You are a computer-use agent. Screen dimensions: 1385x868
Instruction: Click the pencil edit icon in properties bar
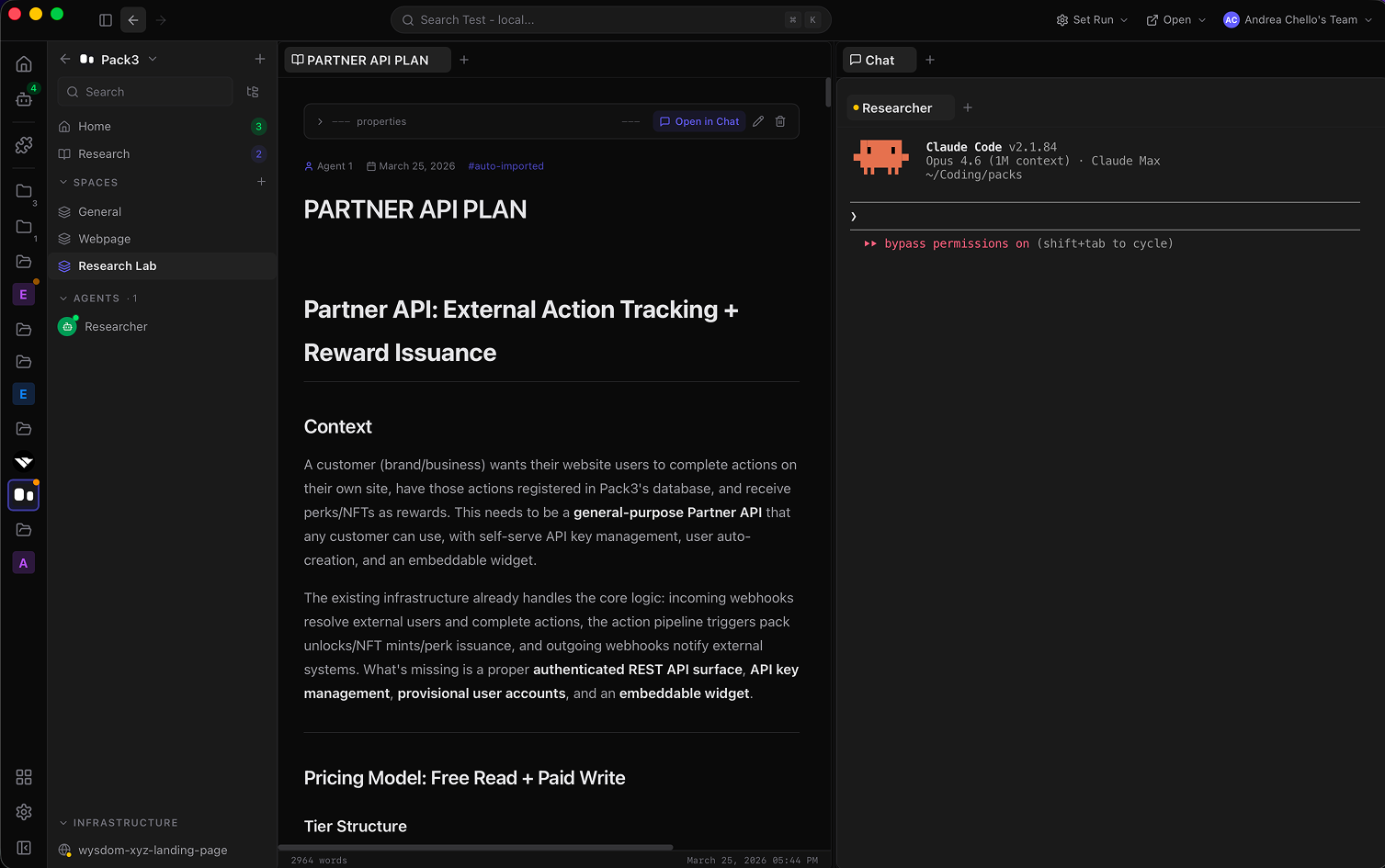pos(758,121)
